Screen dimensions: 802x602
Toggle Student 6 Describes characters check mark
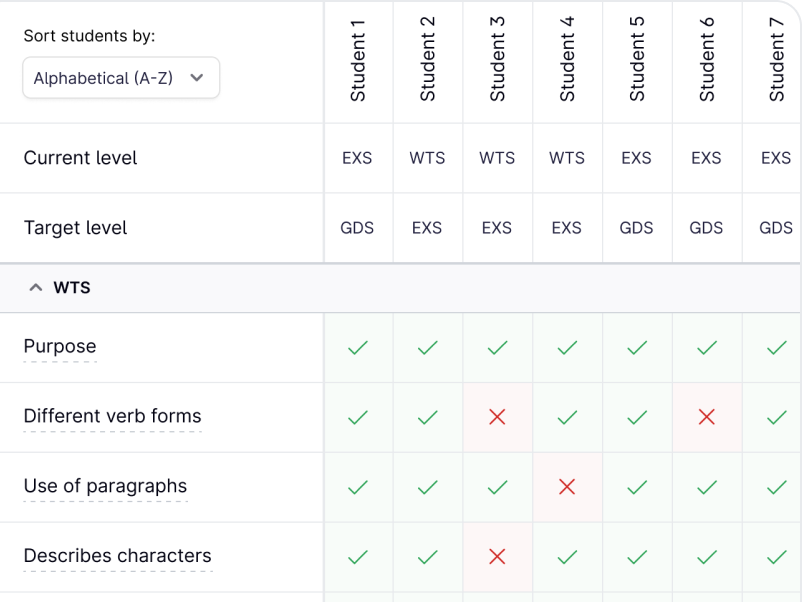coord(707,557)
